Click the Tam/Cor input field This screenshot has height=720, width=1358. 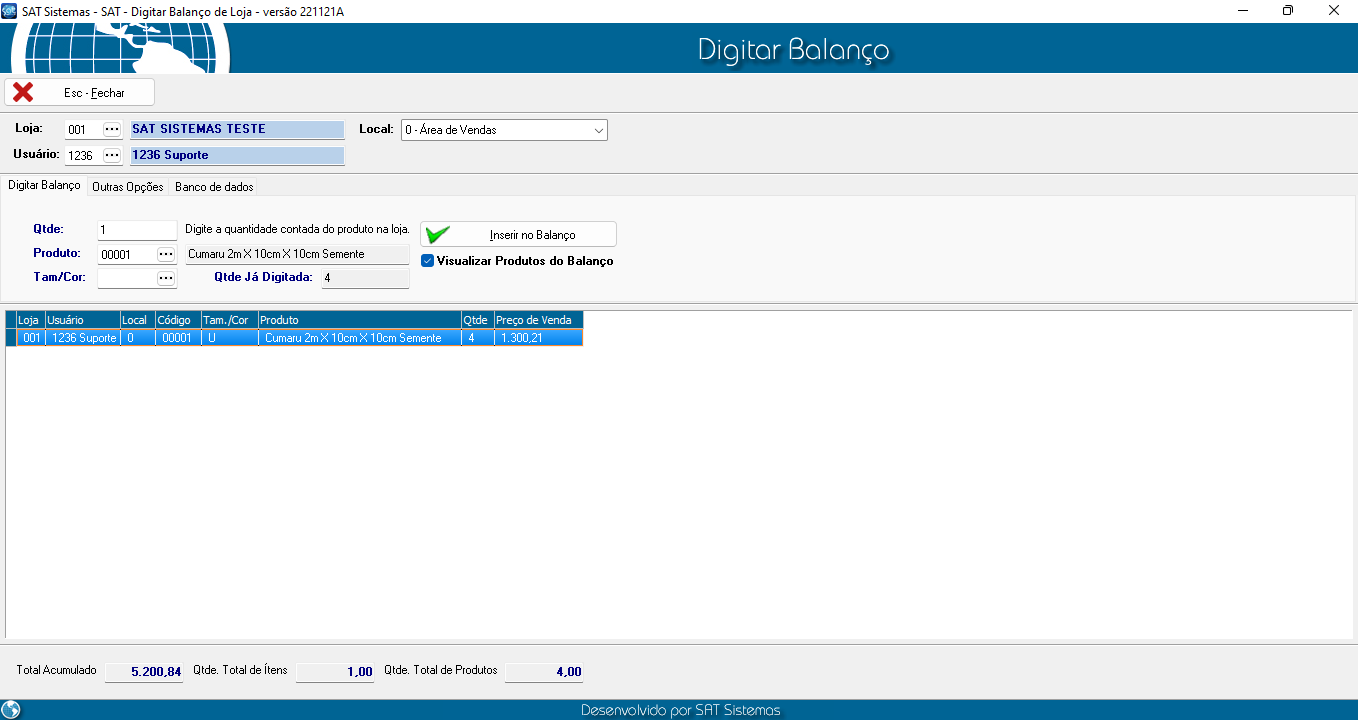point(126,278)
